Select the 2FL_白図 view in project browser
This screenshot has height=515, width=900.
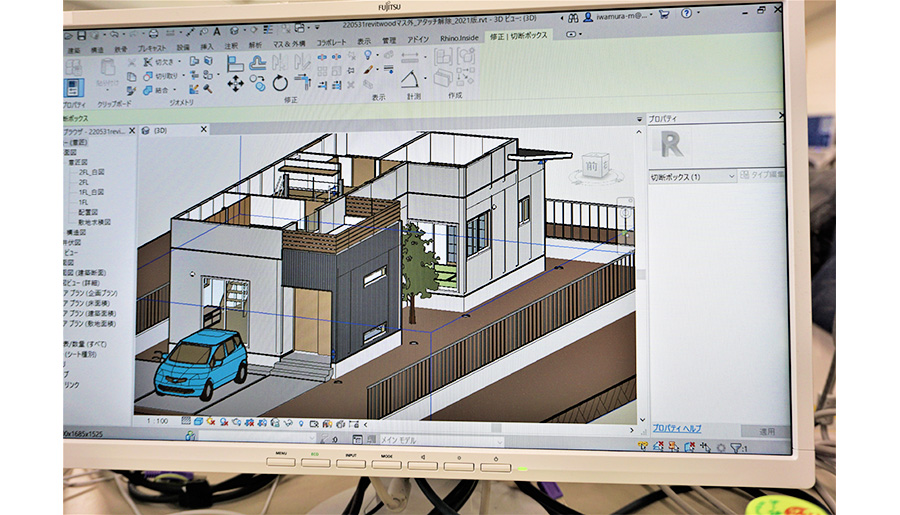[x=91, y=172]
